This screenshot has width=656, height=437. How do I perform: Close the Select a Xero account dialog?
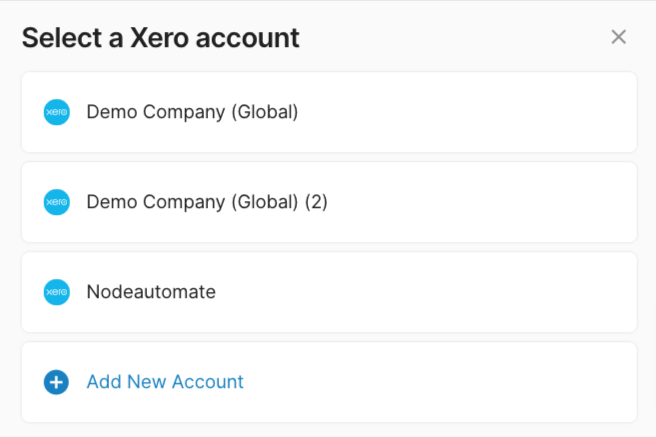coord(618,38)
